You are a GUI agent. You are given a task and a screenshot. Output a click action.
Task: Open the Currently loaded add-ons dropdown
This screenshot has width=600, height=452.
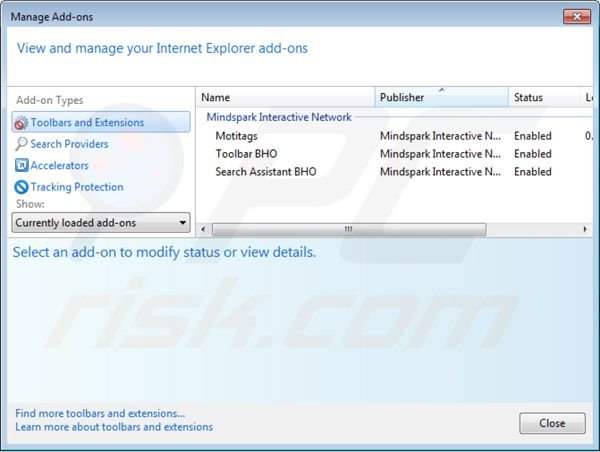click(x=101, y=223)
